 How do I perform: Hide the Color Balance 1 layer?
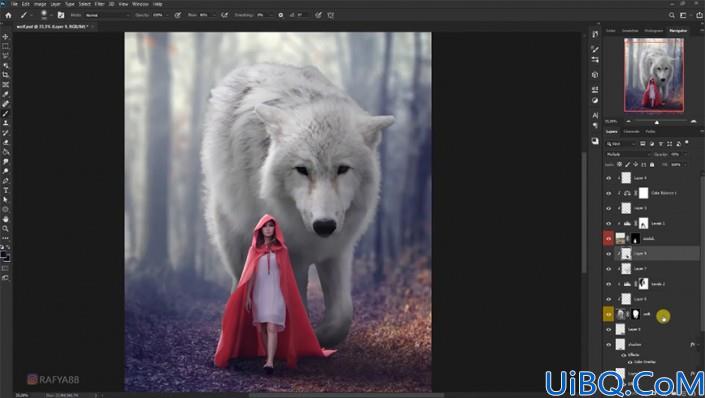[x=608, y=193]
